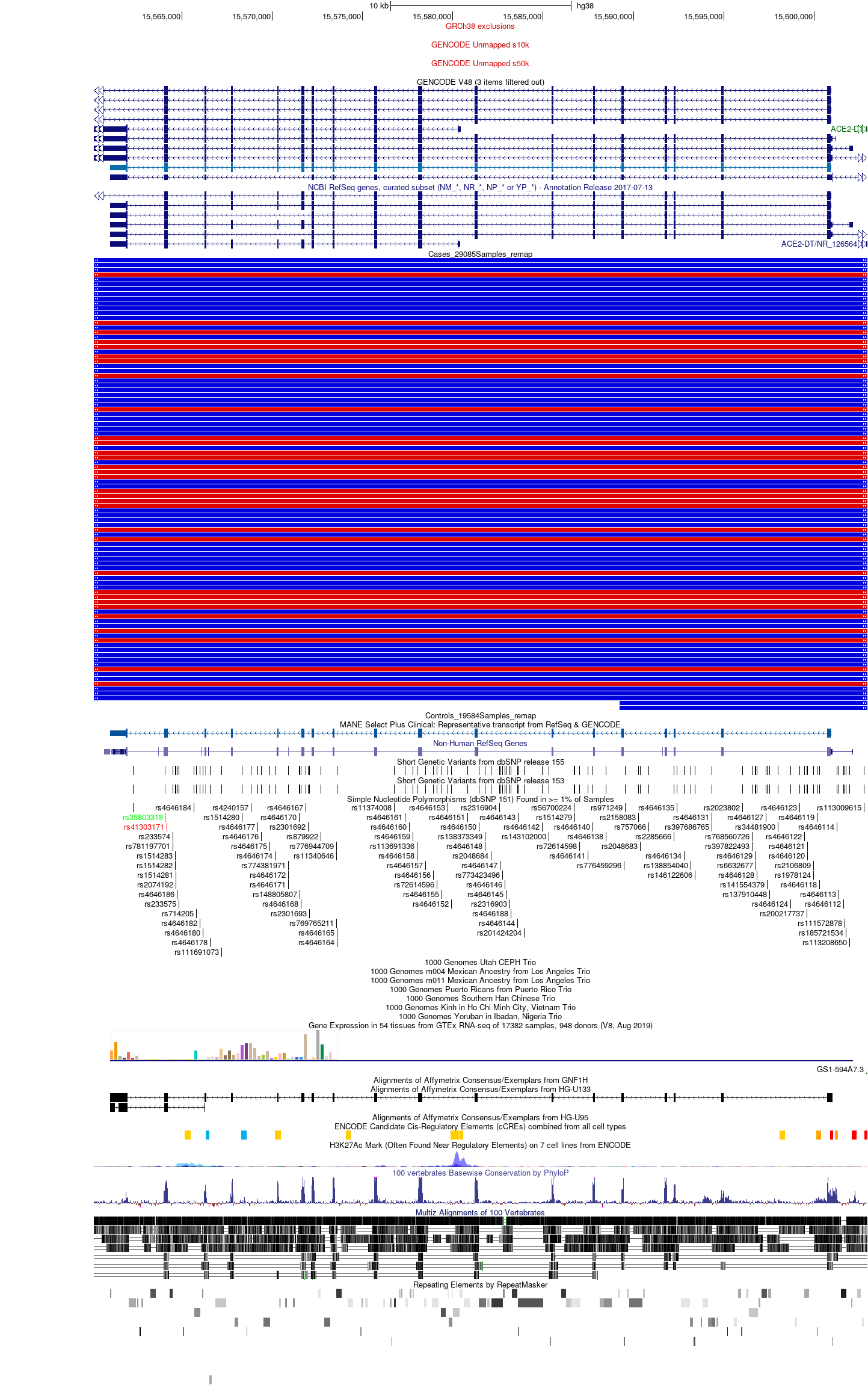The height and width of the screenshot is (1385, 868).
Task: Select SNP rs201424204
Action: click(499, 933)
